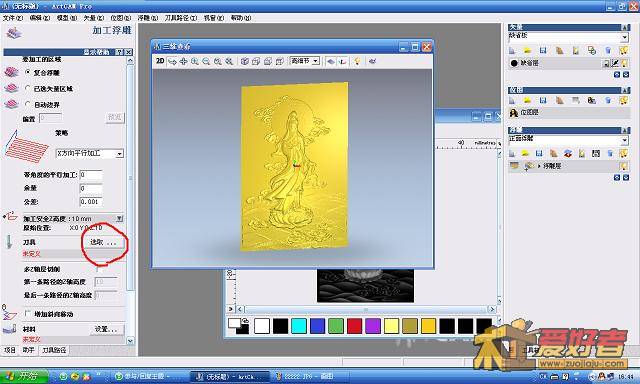Select the composite relief radio button
The height and width of the screenshot is (384, 640).
[x=28, y=72]
